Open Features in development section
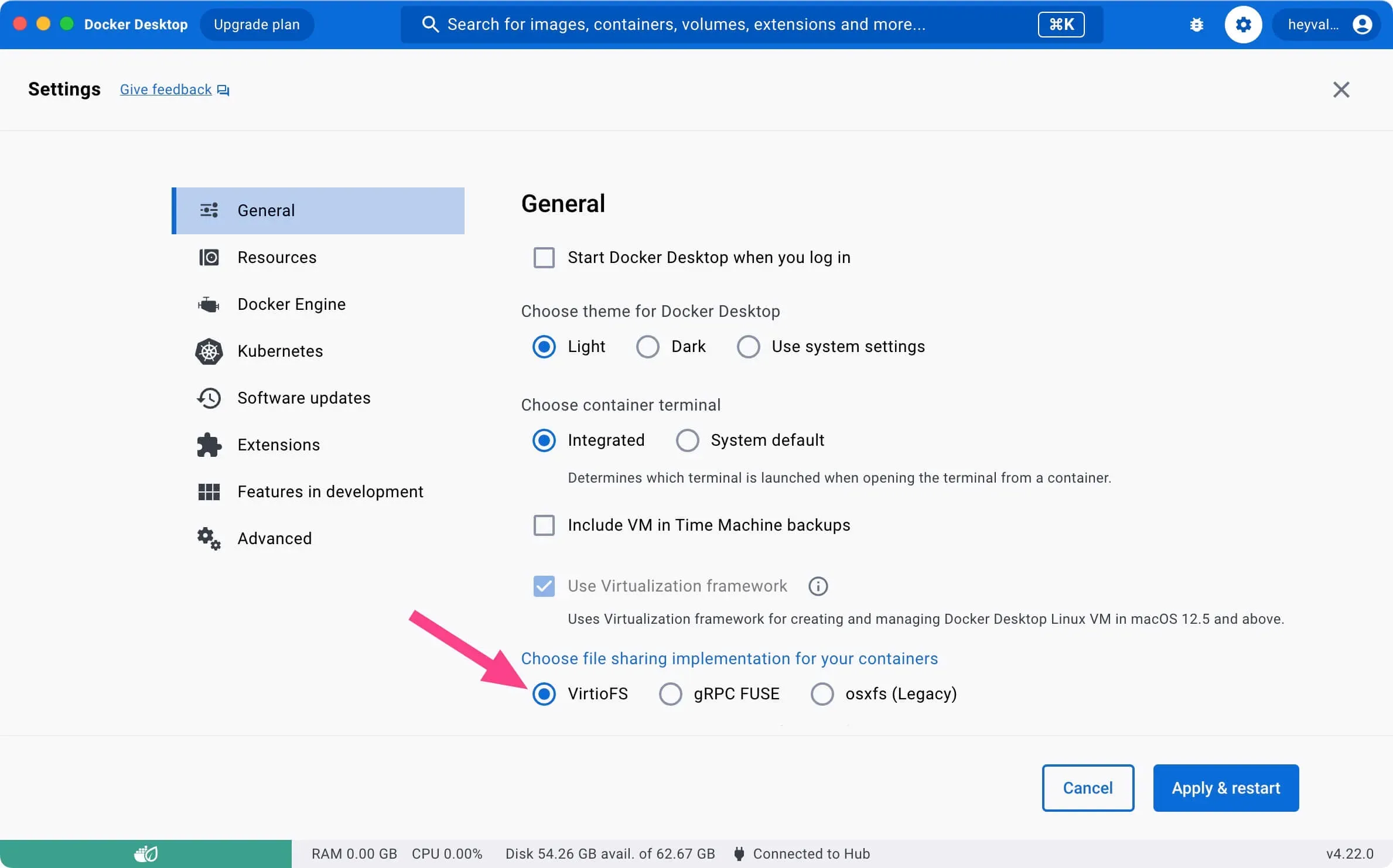Screen dimensions: 1393x868 click(318, 492)
